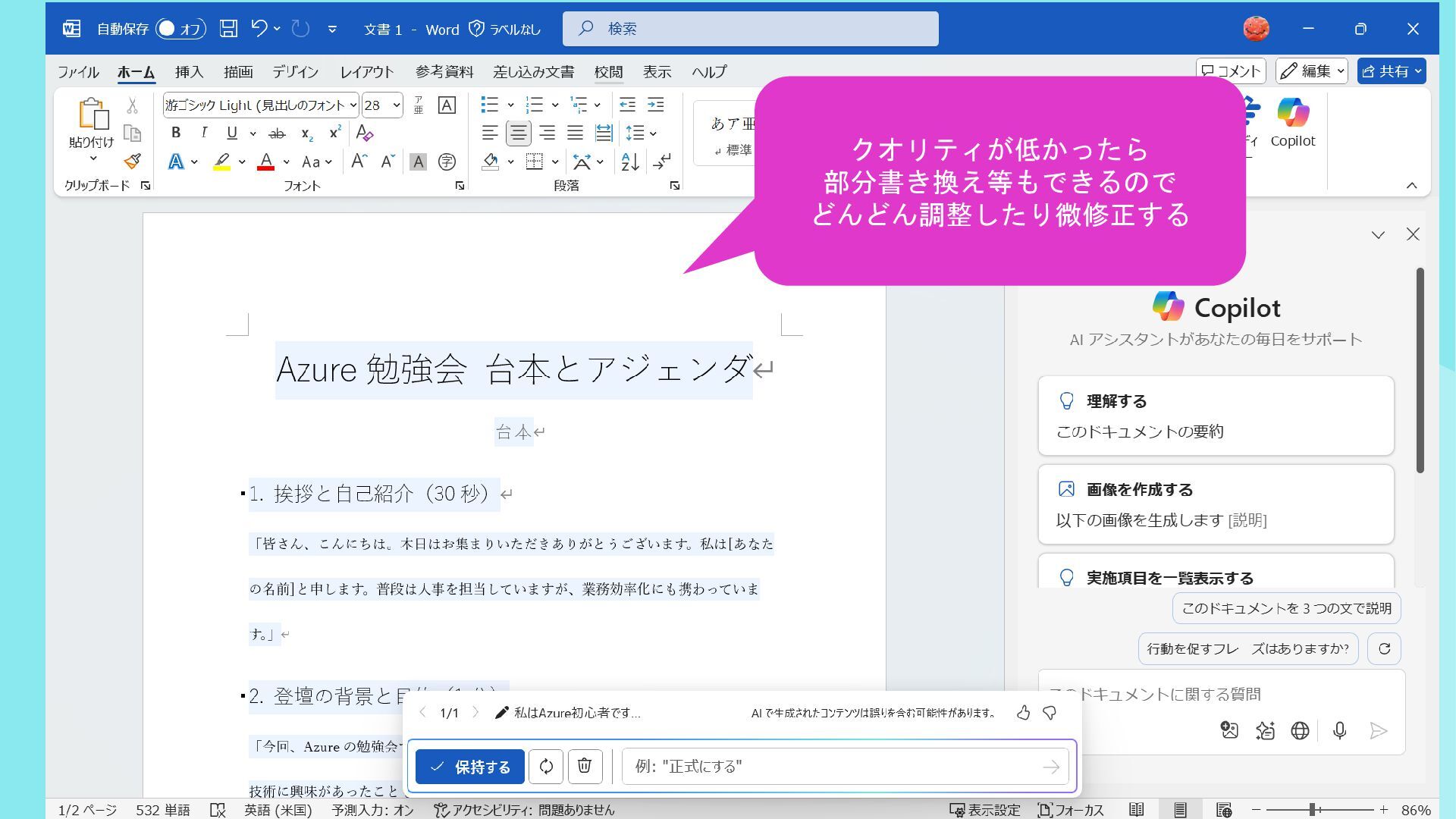Open the font name dropdown

pos(353,105)
